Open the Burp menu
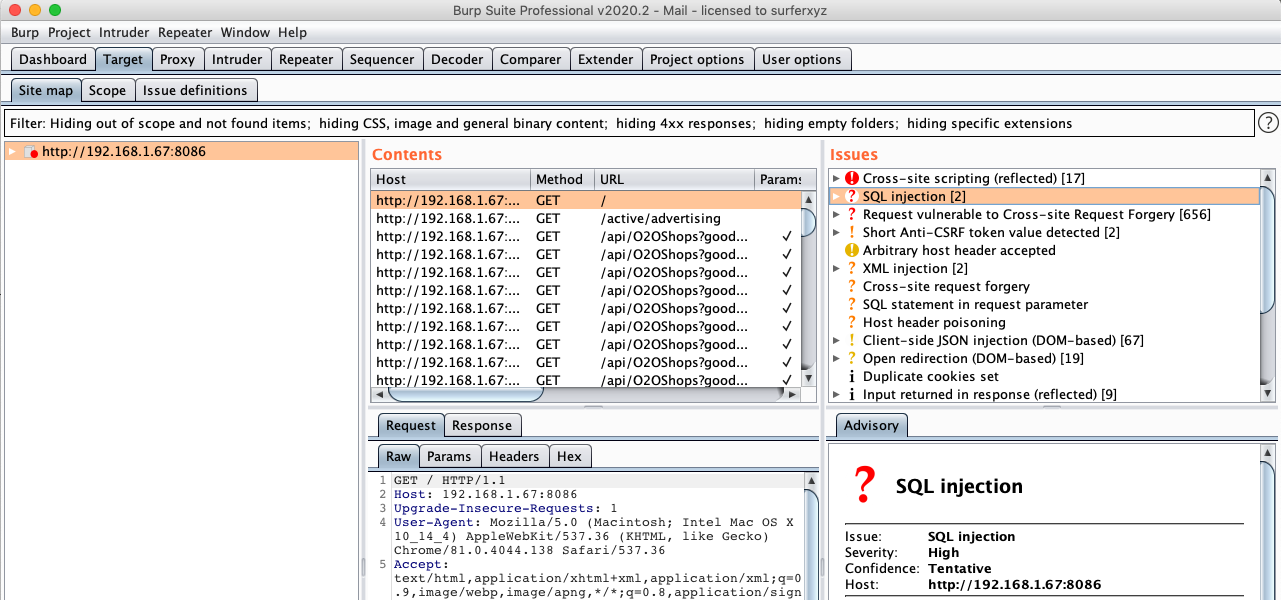 coord(25,33)
